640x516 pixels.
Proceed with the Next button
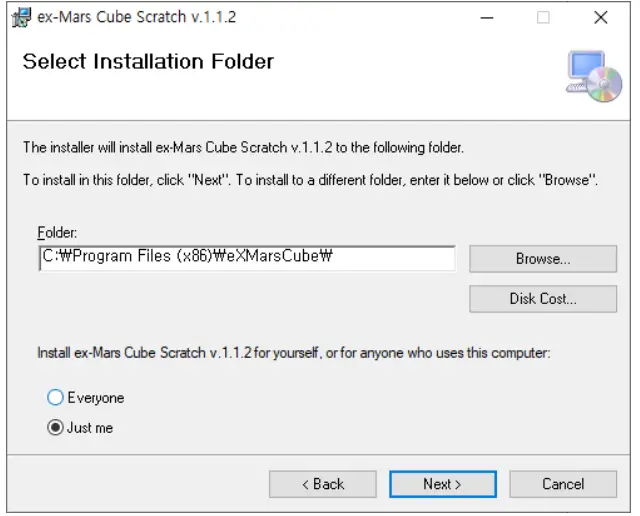[442, 484]
